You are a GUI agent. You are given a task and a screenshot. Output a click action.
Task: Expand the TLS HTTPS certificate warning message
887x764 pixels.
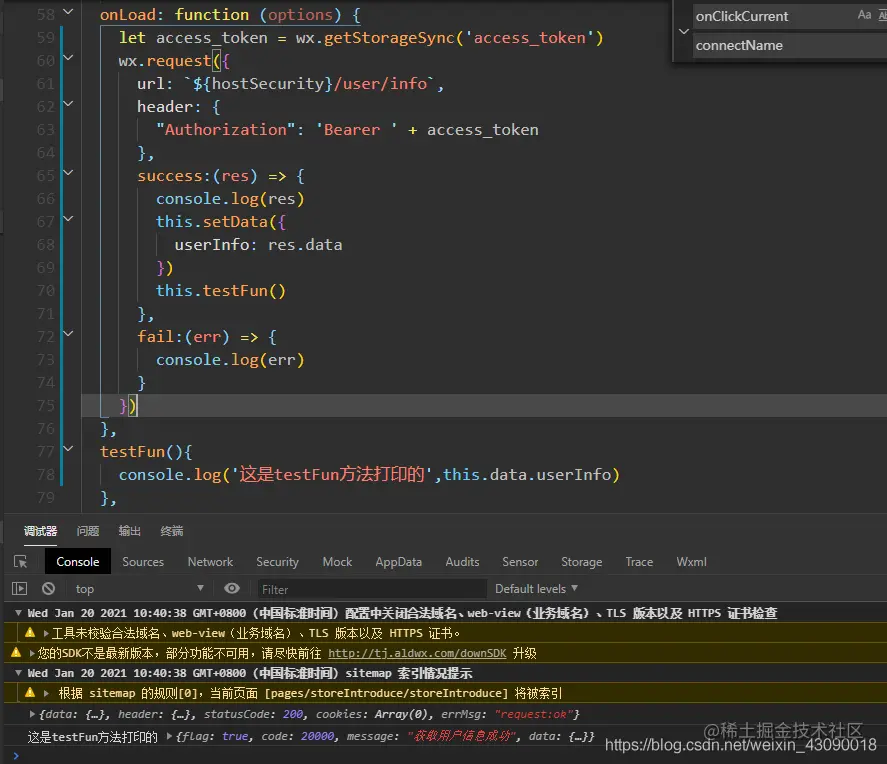tap(46, 633)
